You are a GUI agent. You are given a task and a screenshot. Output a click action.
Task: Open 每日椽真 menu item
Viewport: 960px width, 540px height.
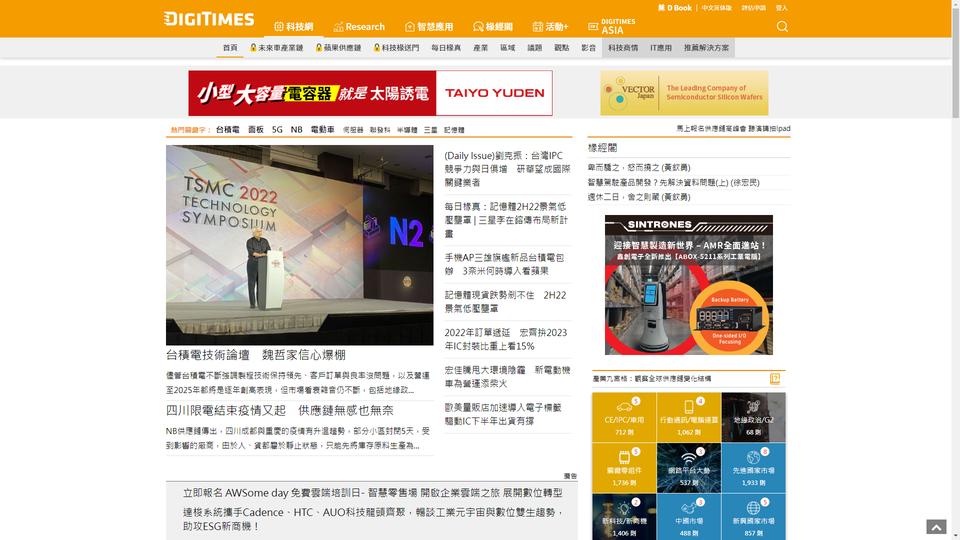pos(446,48)
